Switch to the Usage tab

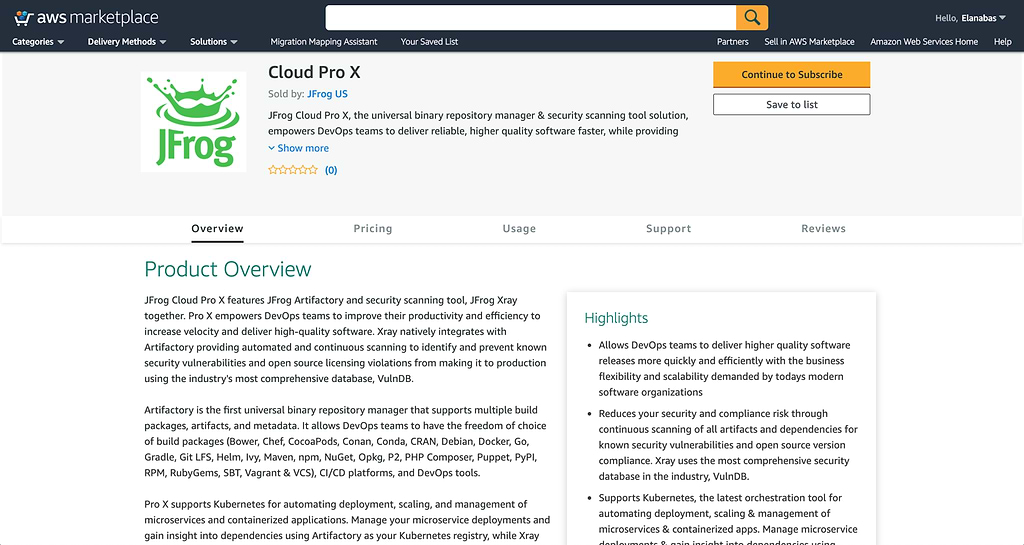(519, 228)
